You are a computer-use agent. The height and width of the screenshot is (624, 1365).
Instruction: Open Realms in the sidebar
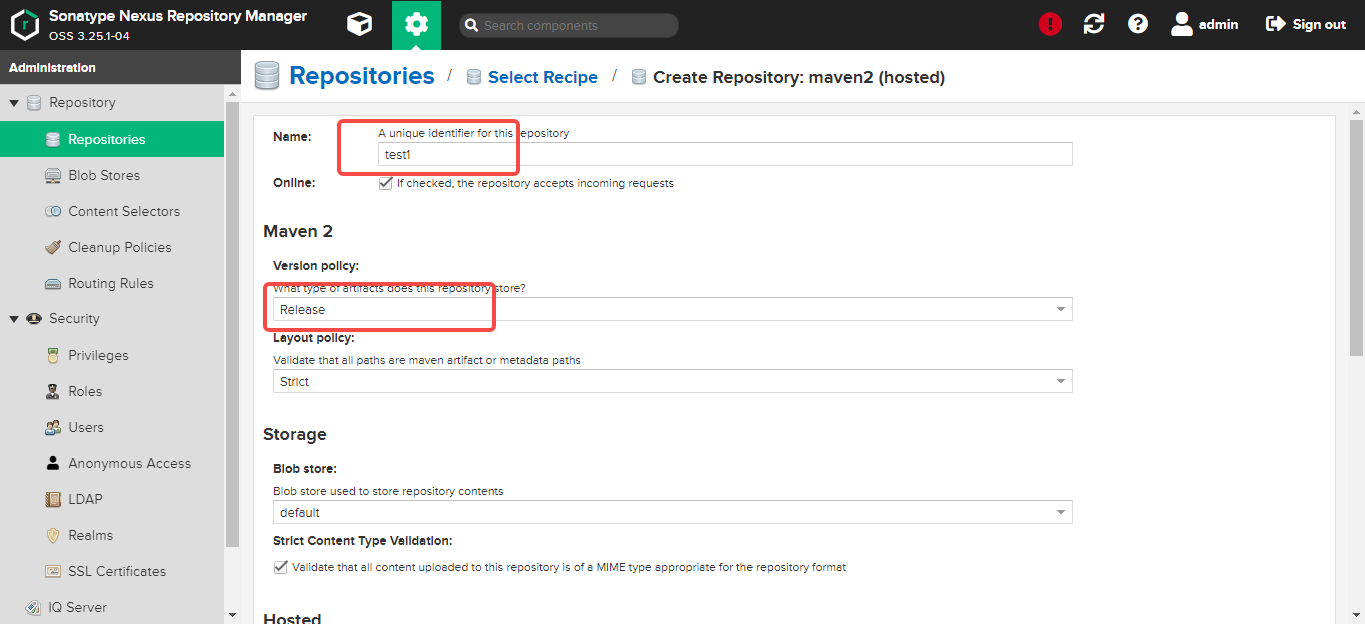(x=112, y=535)
